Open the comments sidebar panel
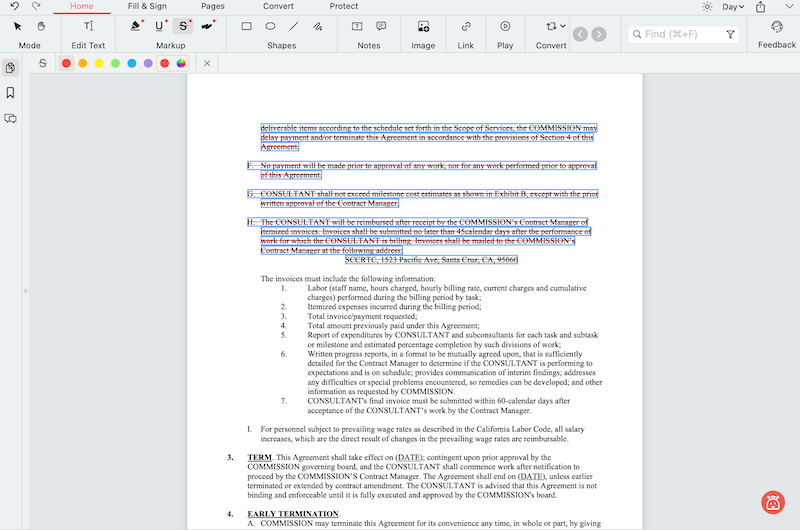Image resolution: width=800 pixels, height=530 pixels. (x=10, y=118)
